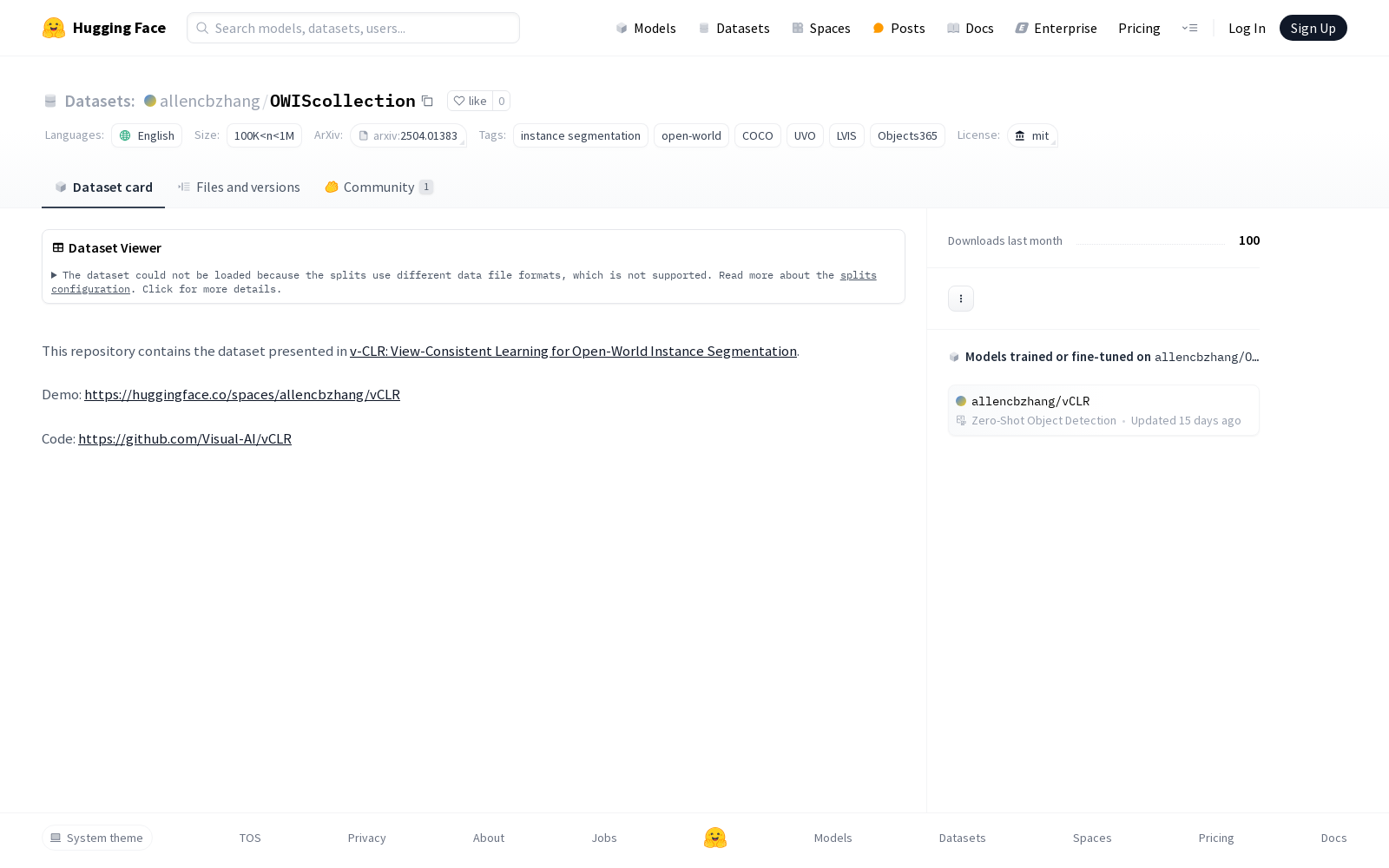Click the 100K<n<1M size tag

(x=264, y=135)
